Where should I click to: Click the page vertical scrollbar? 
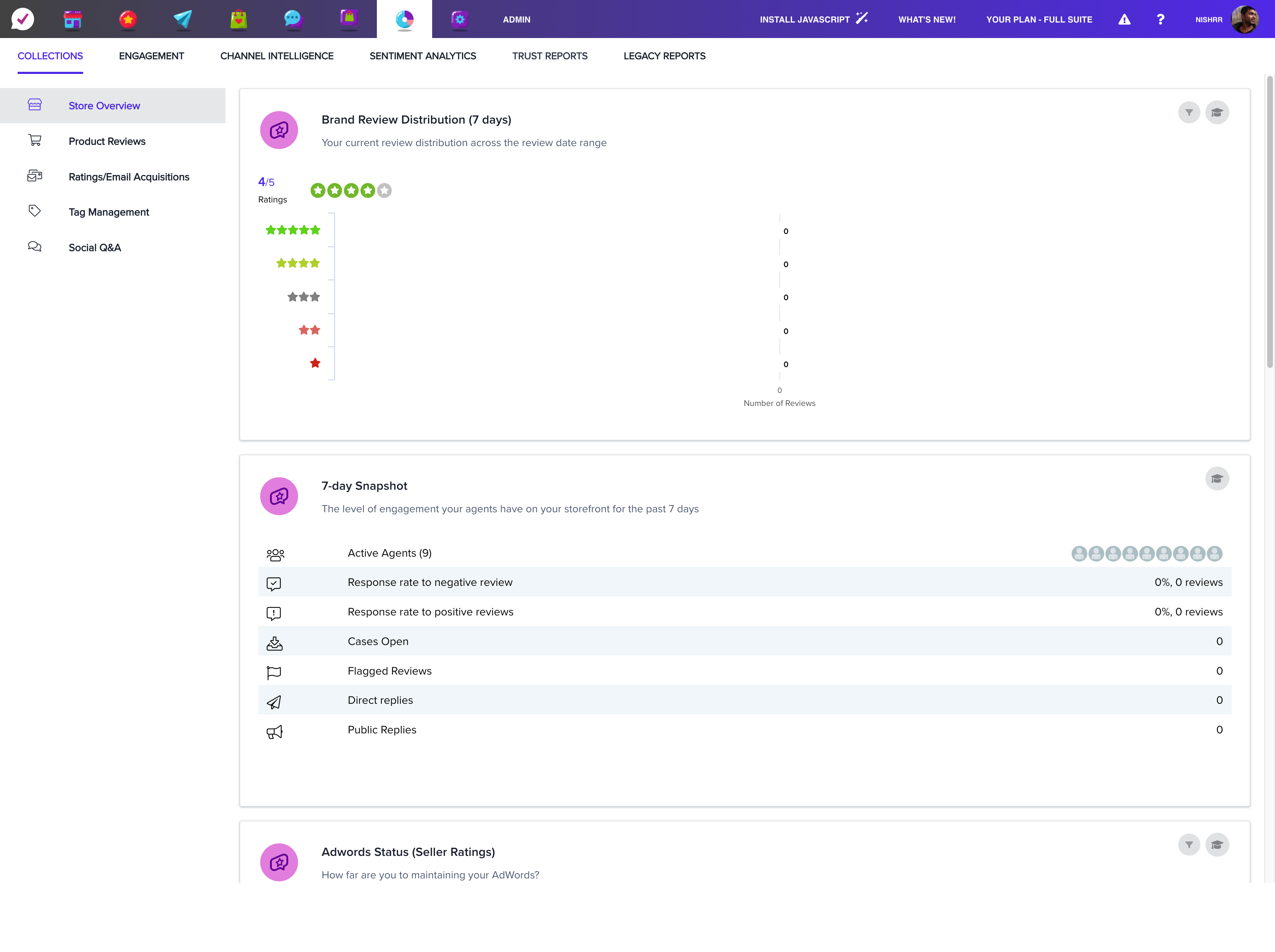click(x=1270, y=222)
